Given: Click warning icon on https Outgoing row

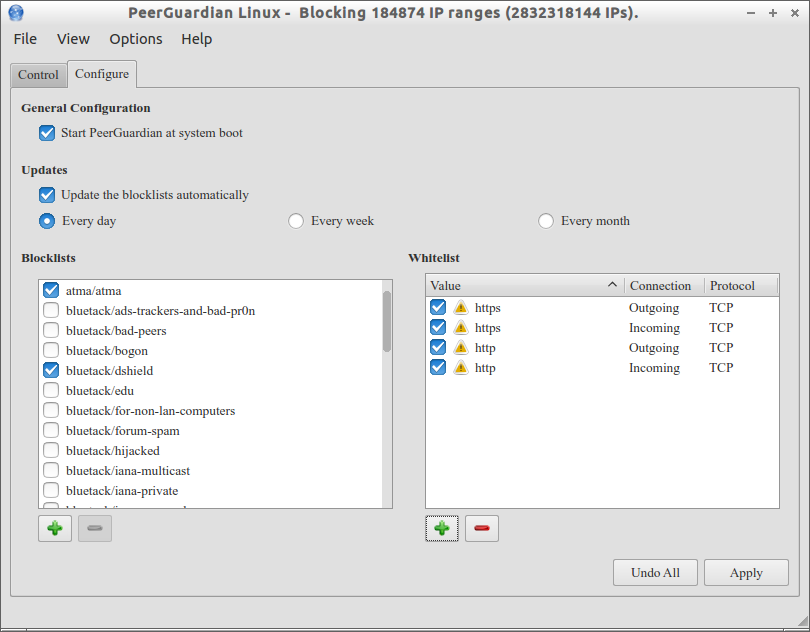Looking at the screenshot, I should coord(461,307).
